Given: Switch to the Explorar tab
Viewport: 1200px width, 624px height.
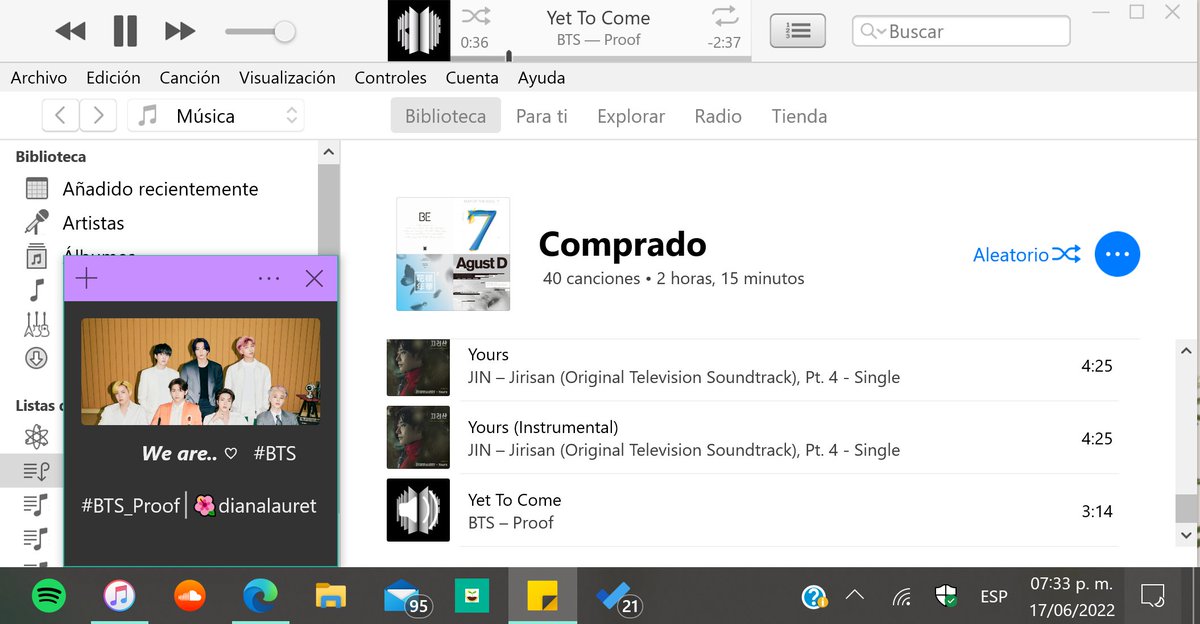Looking at the screenshot, I should (x=631, y=116).
